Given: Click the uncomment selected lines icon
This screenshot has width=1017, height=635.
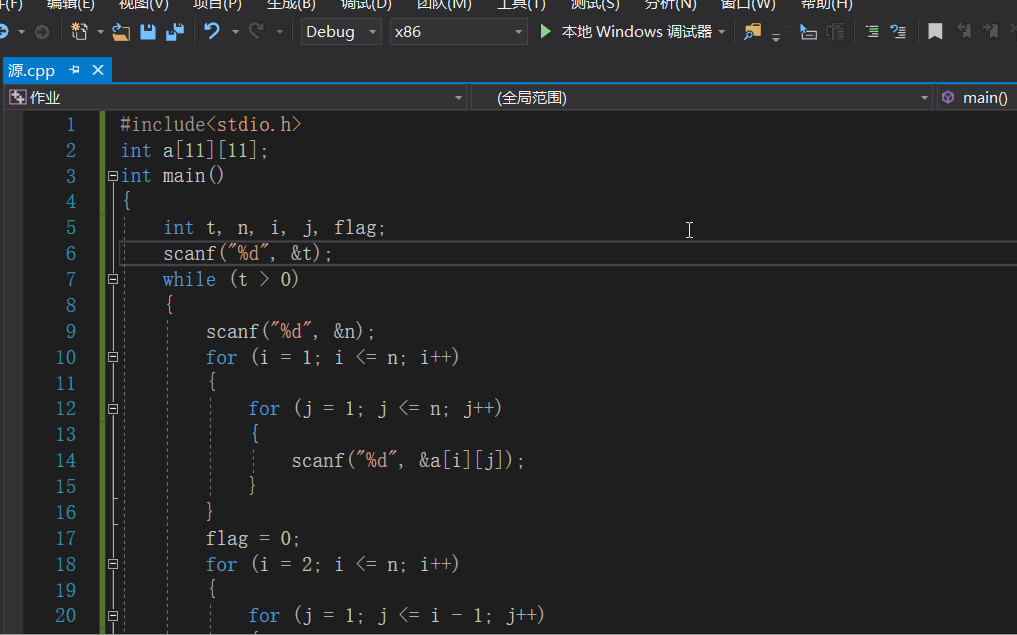Looking at the screenshot, I should (898, 31).
